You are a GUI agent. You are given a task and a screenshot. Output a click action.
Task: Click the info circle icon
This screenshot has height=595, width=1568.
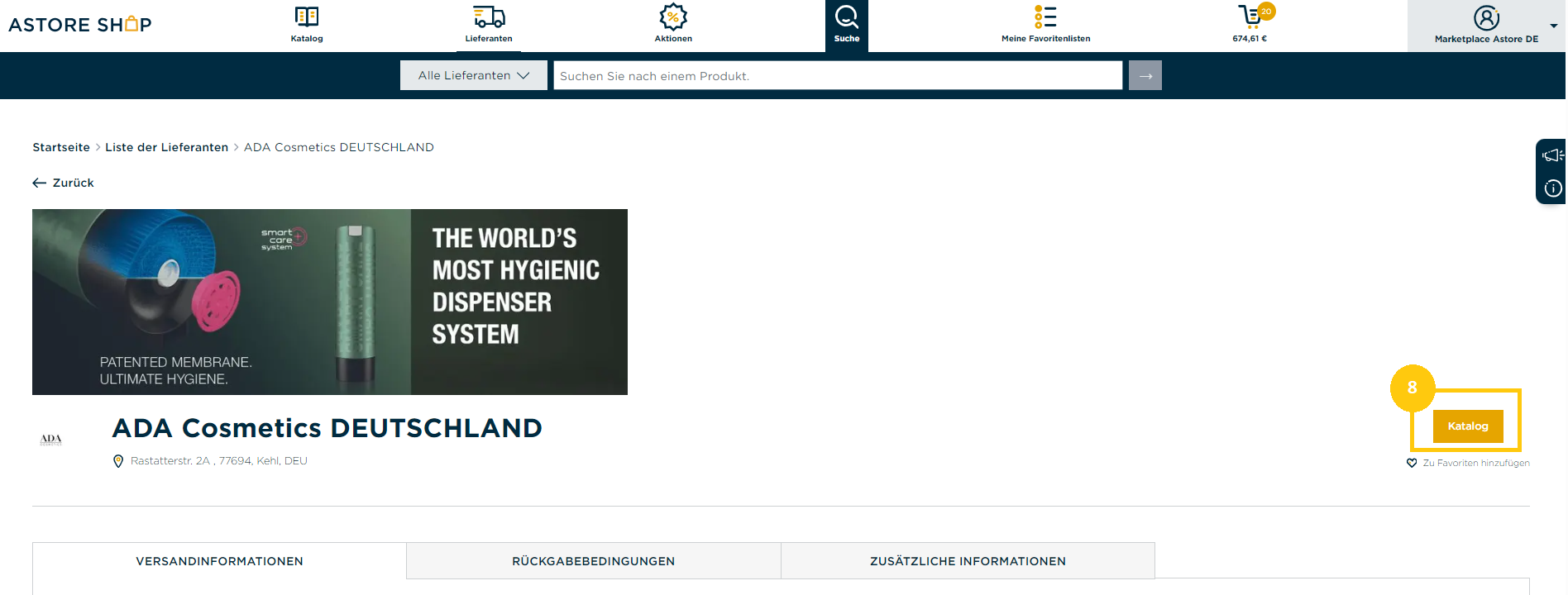(x=1553, y=188)
